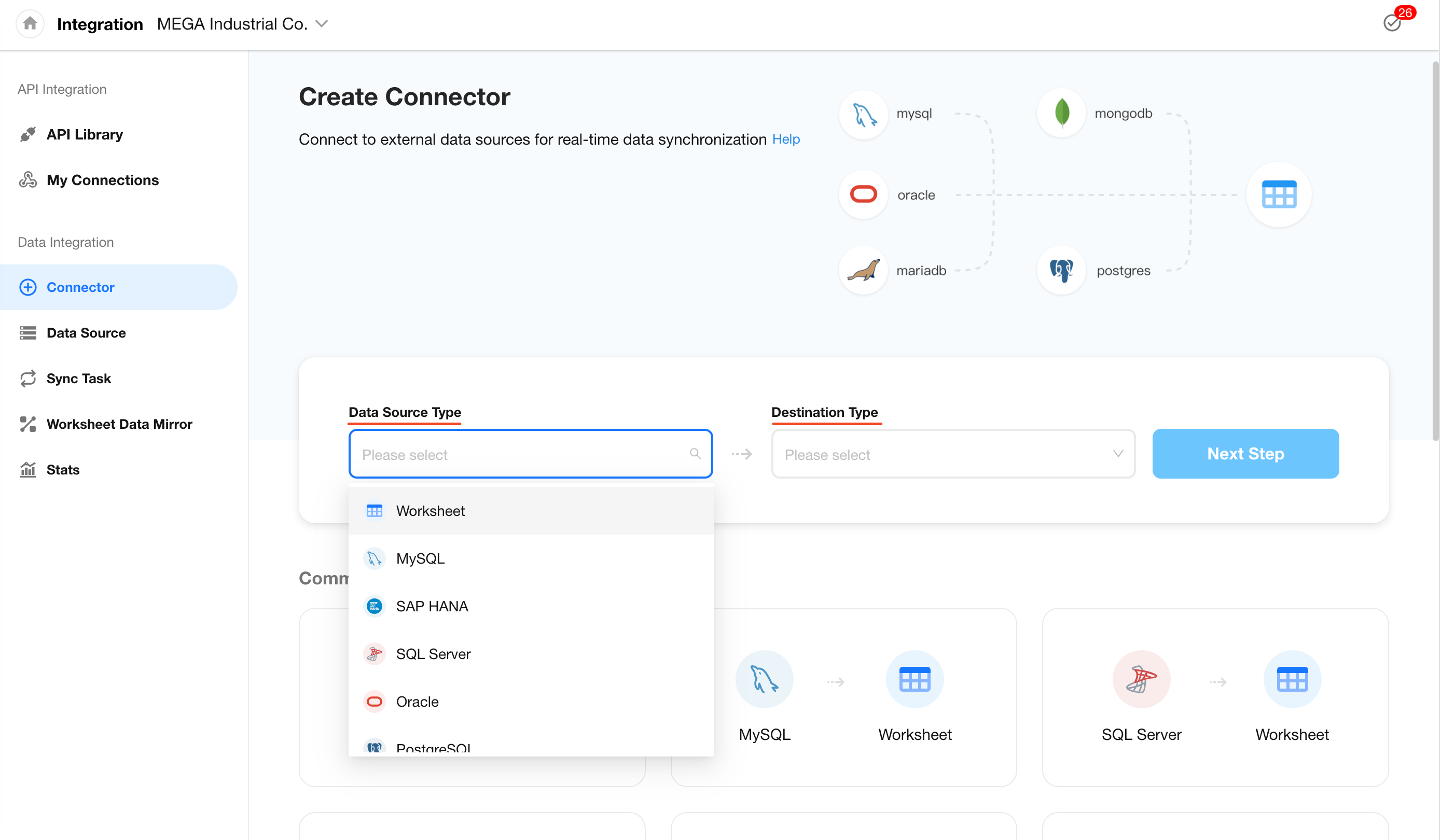Choose the SQL Server to Worksheet card
Image resolution: width=1441 pixels, height=840 pixels.
[1215, 697]
